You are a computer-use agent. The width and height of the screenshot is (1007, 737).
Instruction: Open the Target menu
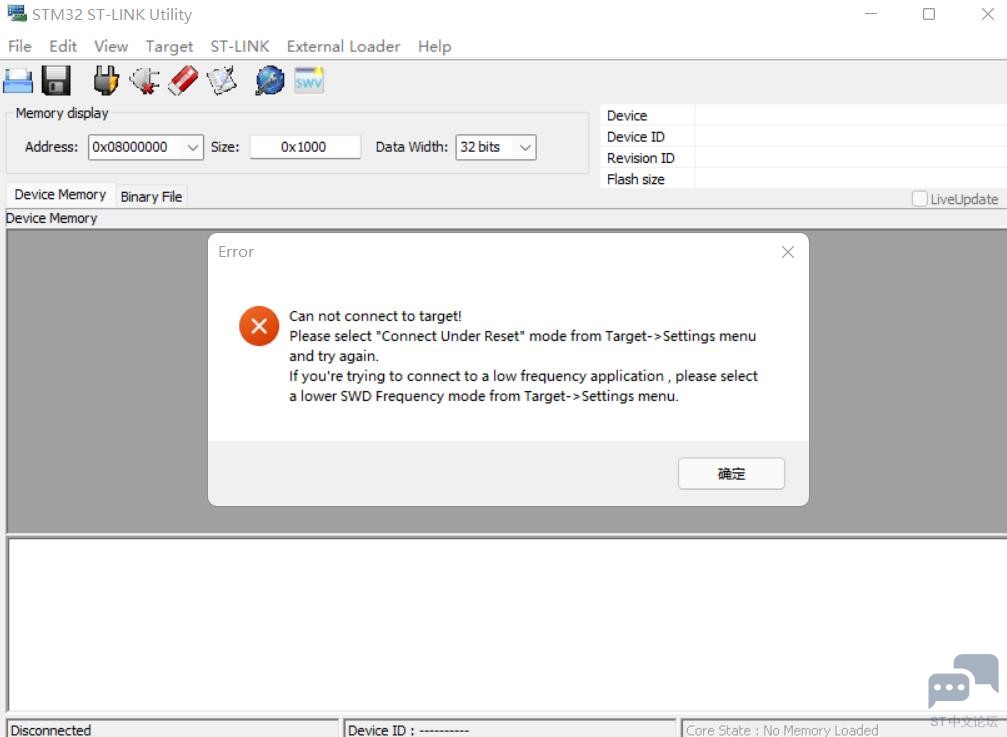[x=169, y=46]
